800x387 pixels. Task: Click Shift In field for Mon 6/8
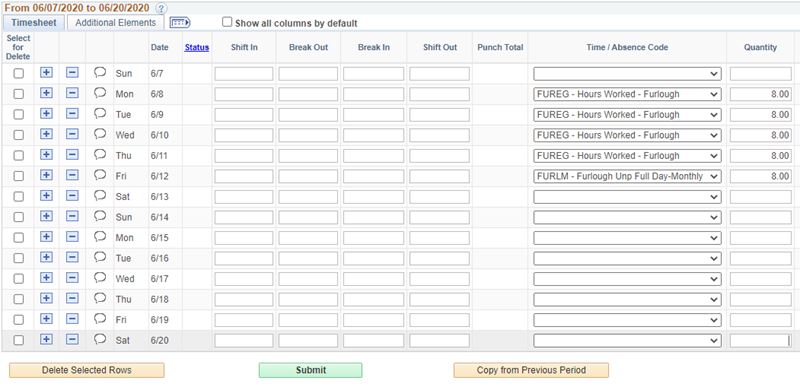tap(244, 94)
